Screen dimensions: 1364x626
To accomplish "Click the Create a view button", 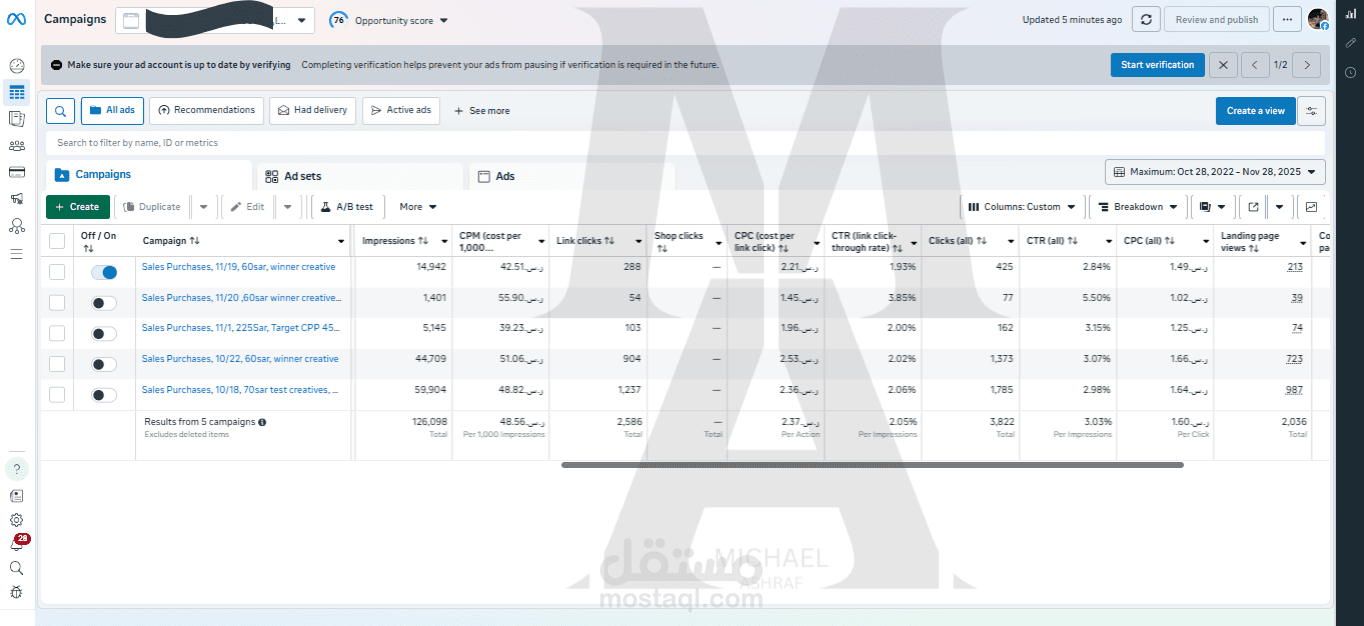I will tap(1255, 111).
